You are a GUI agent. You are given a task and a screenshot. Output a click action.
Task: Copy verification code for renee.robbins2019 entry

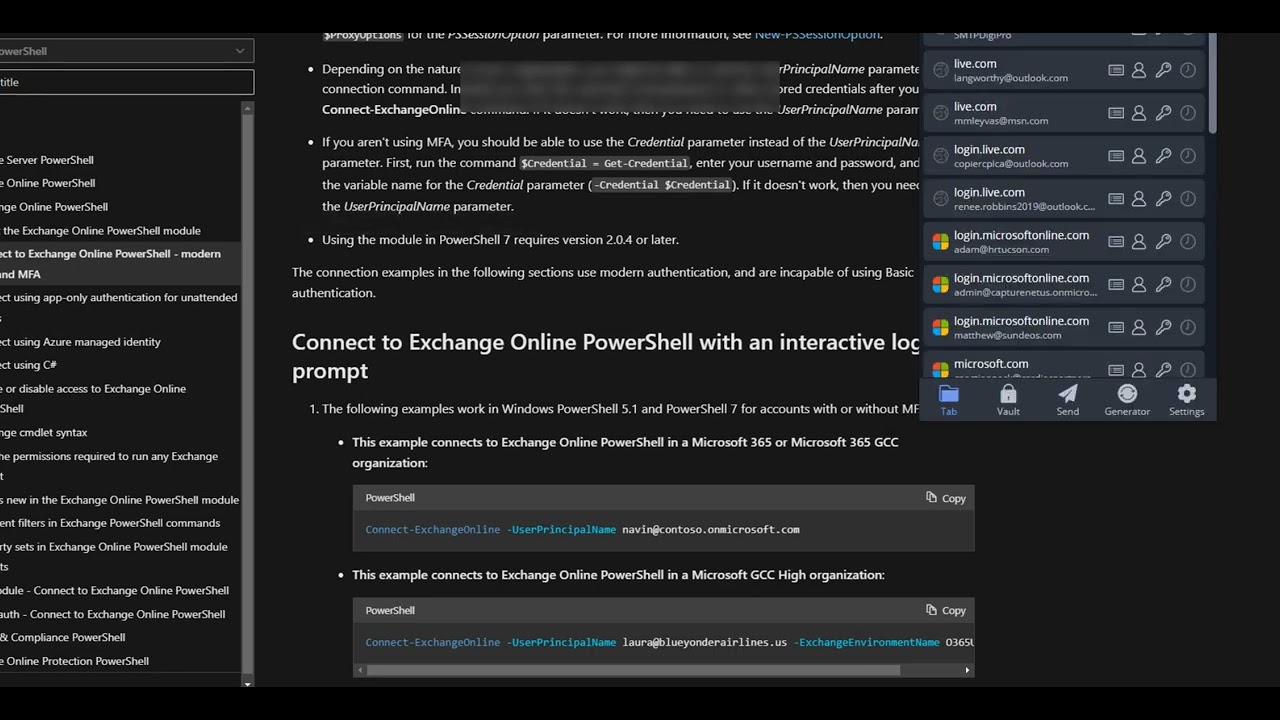tap(1188, 199)
